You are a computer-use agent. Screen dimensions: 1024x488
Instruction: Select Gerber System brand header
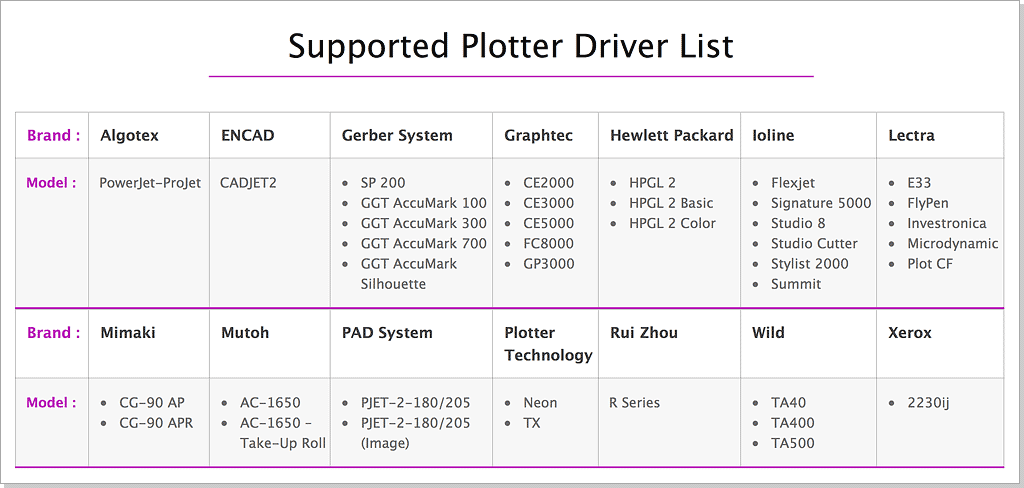pos(397,136)
